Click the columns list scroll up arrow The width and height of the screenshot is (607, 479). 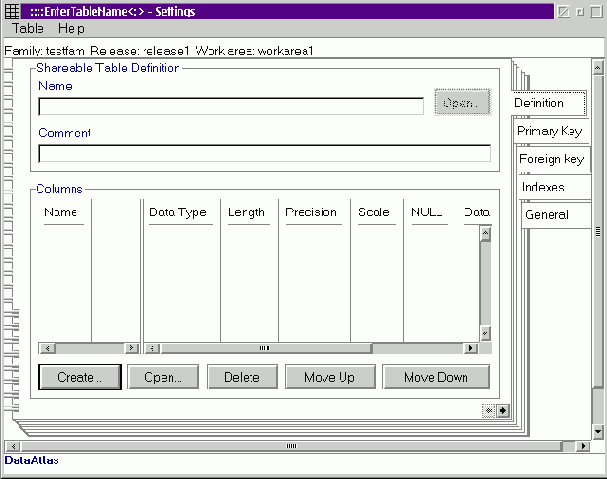485,234
